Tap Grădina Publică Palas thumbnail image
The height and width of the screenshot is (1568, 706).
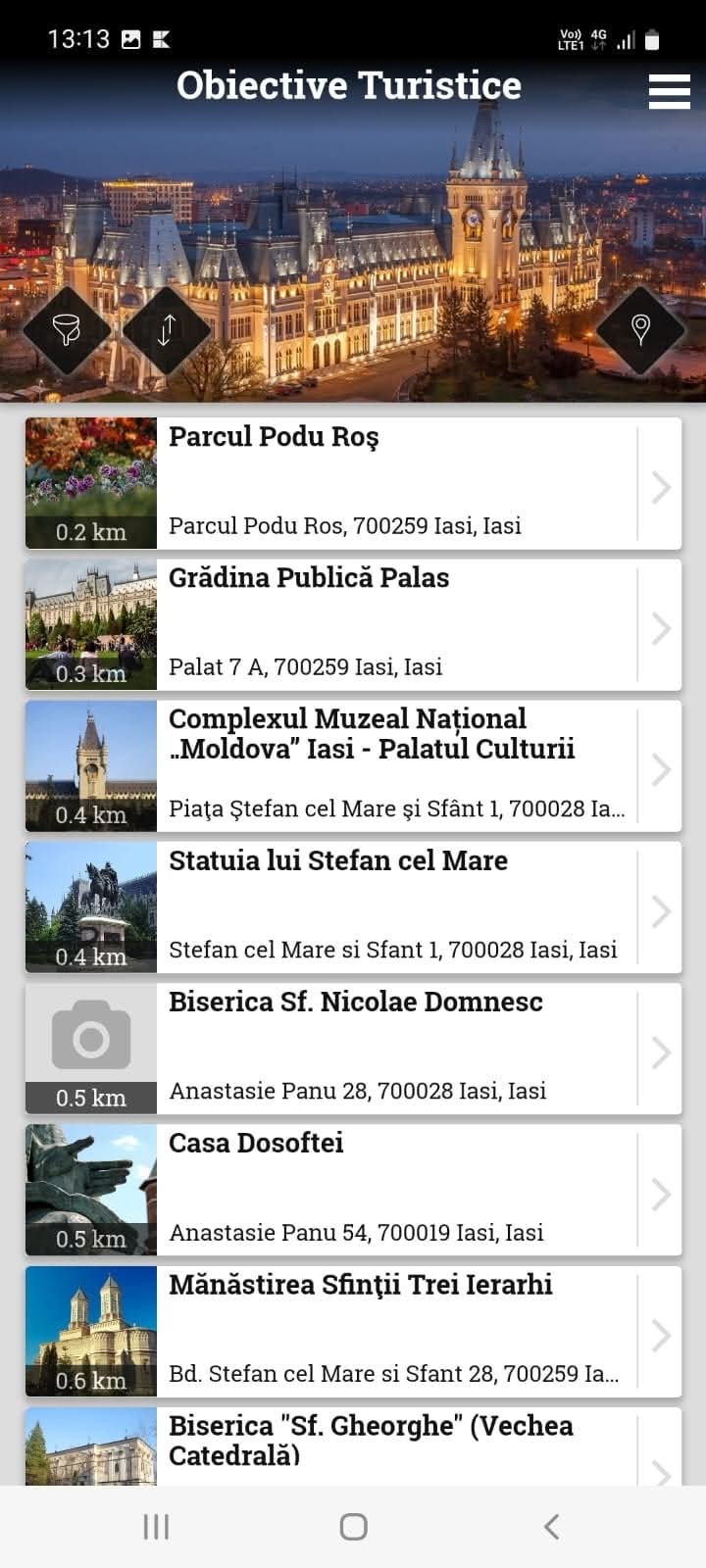click(x=91, y=612)
